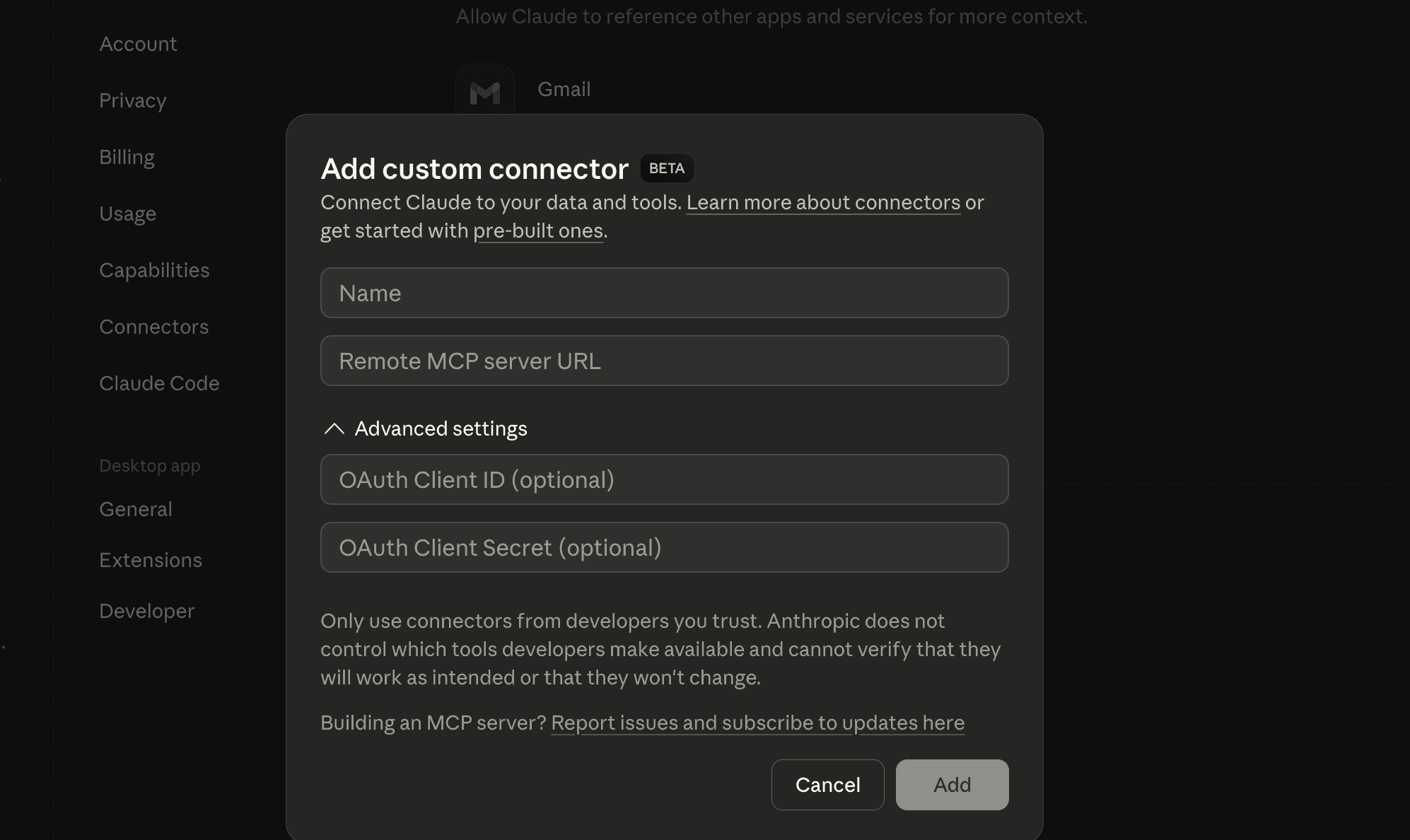
Task: Follow the pre-built ones link
Action: click(537, 231)
